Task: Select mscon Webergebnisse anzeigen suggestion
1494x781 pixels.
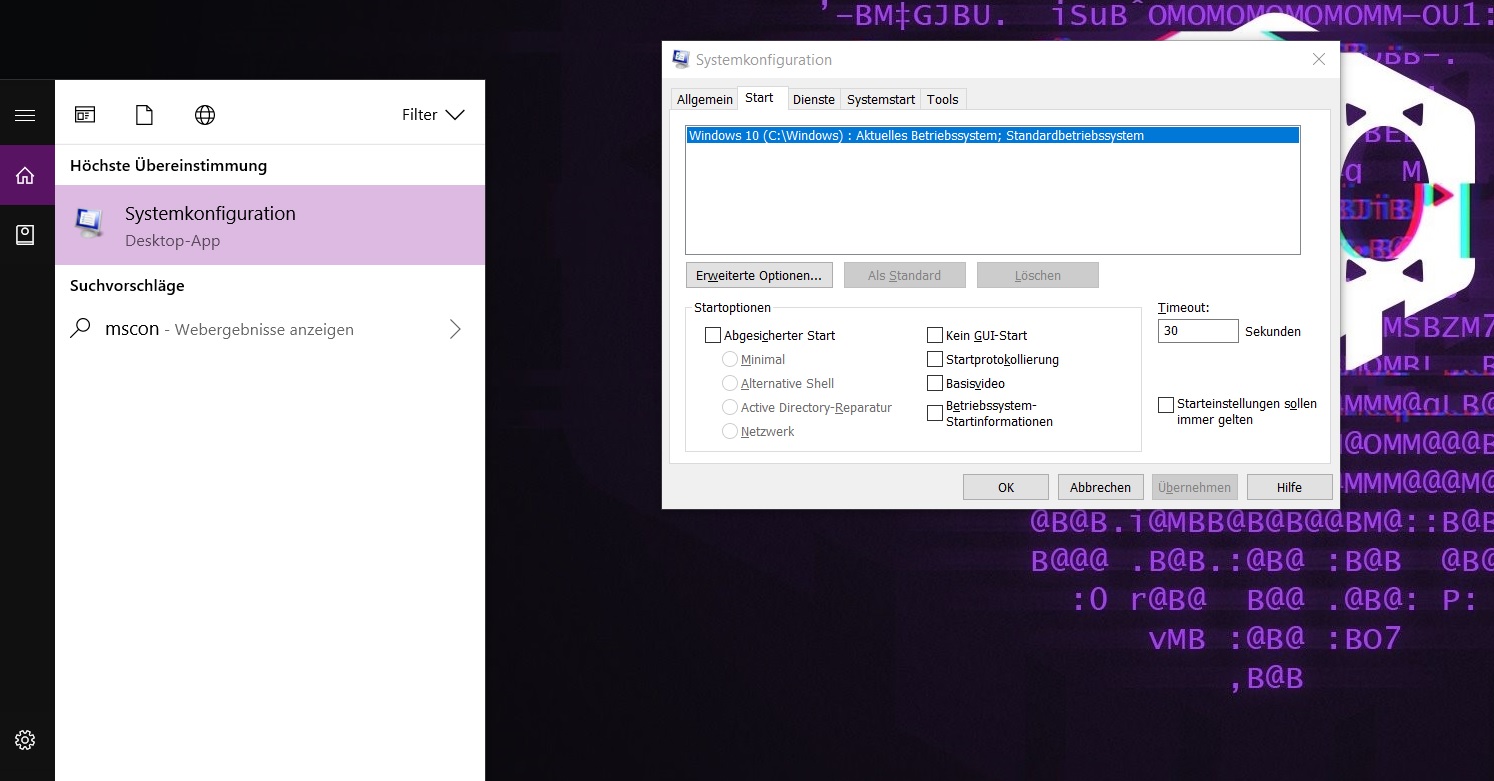Action: [270, 329]
